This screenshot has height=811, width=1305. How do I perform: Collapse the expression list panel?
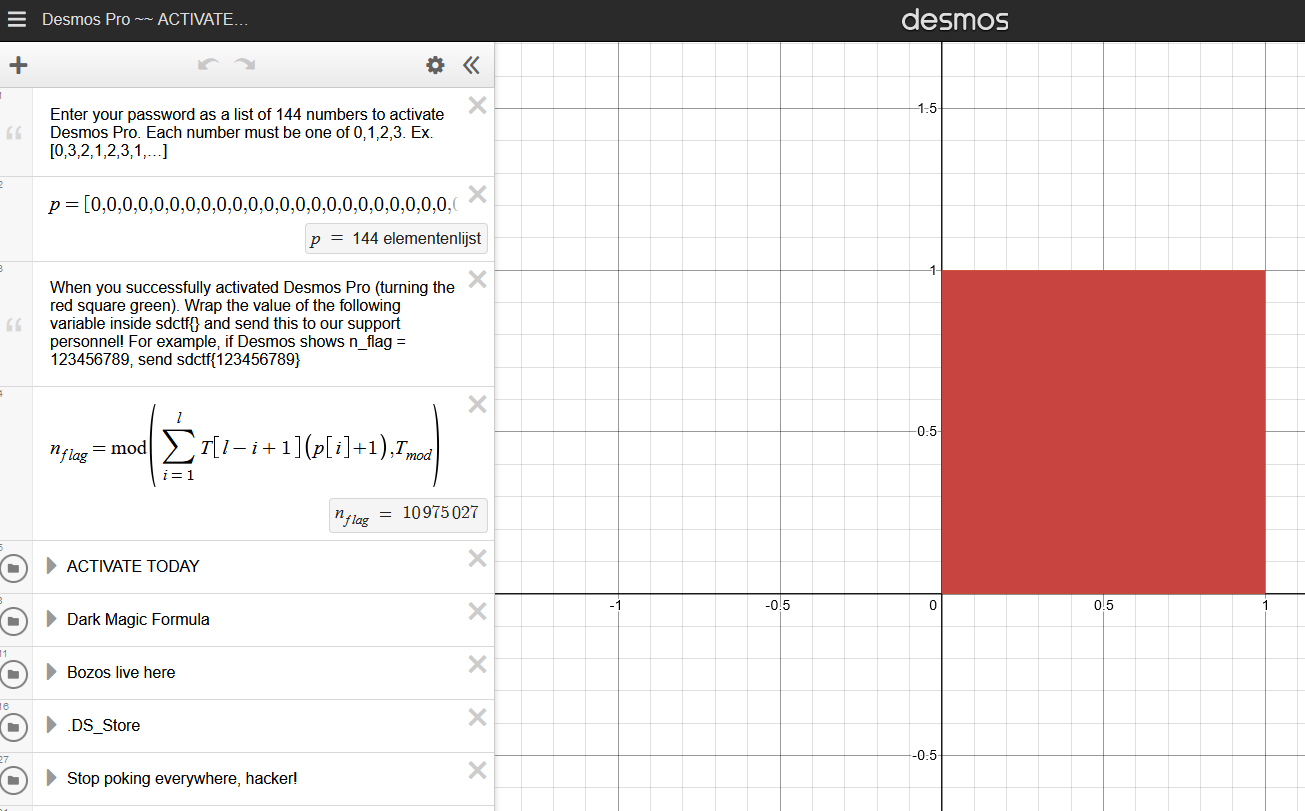click(471, 66)
